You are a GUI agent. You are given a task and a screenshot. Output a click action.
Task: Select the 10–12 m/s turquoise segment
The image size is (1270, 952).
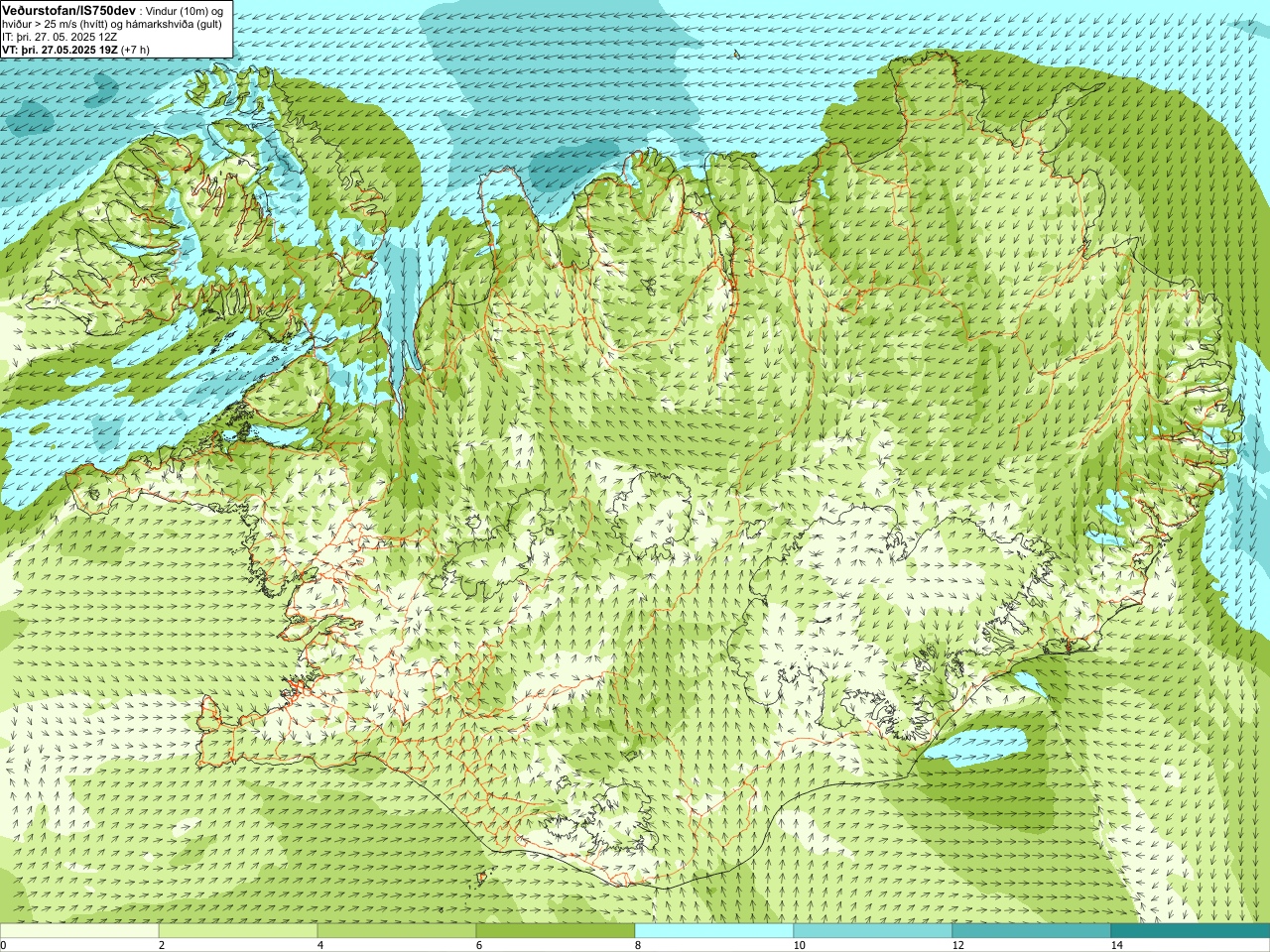point(873,930)
